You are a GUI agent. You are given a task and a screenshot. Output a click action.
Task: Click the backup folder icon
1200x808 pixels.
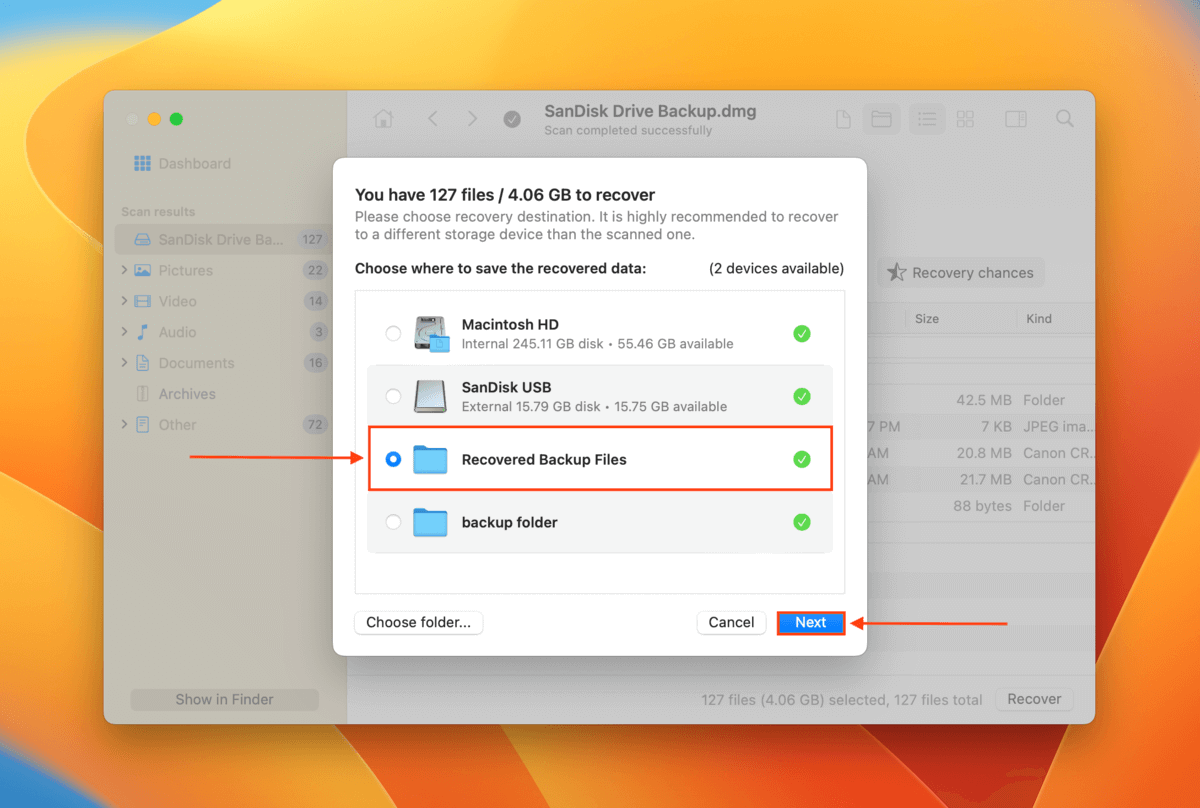click(431, 522)
